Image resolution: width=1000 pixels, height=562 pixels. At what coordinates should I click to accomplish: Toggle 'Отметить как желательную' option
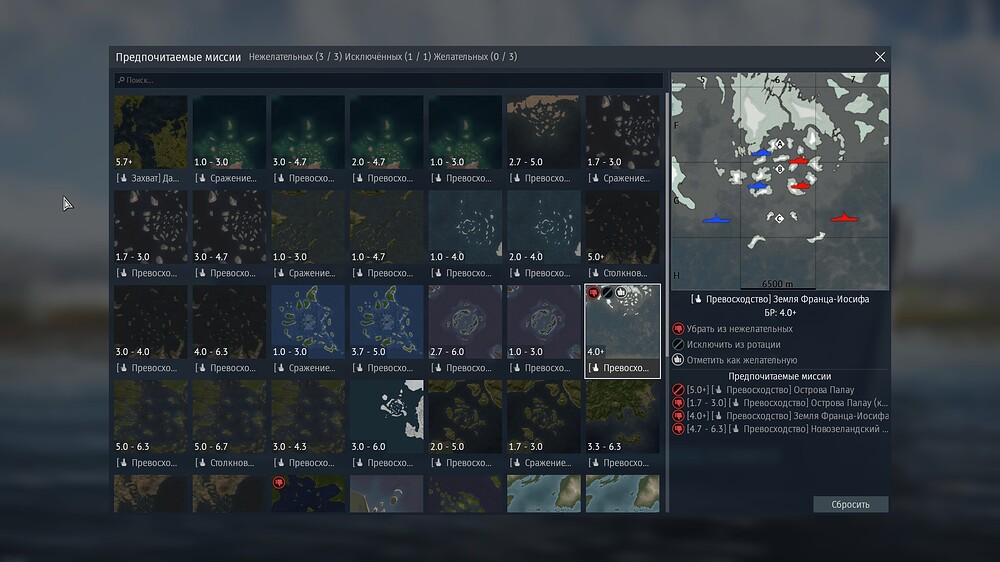pyautogui.click(x=741, y=360)
